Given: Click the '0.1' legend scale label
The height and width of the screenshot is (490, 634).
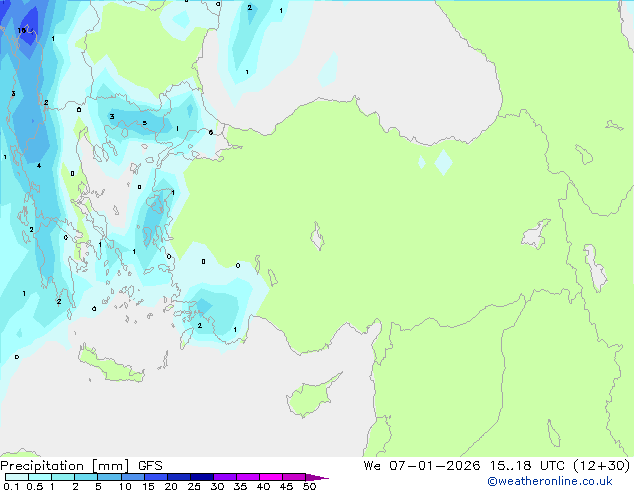Looking at the screenshot, I should pos(11,486).
